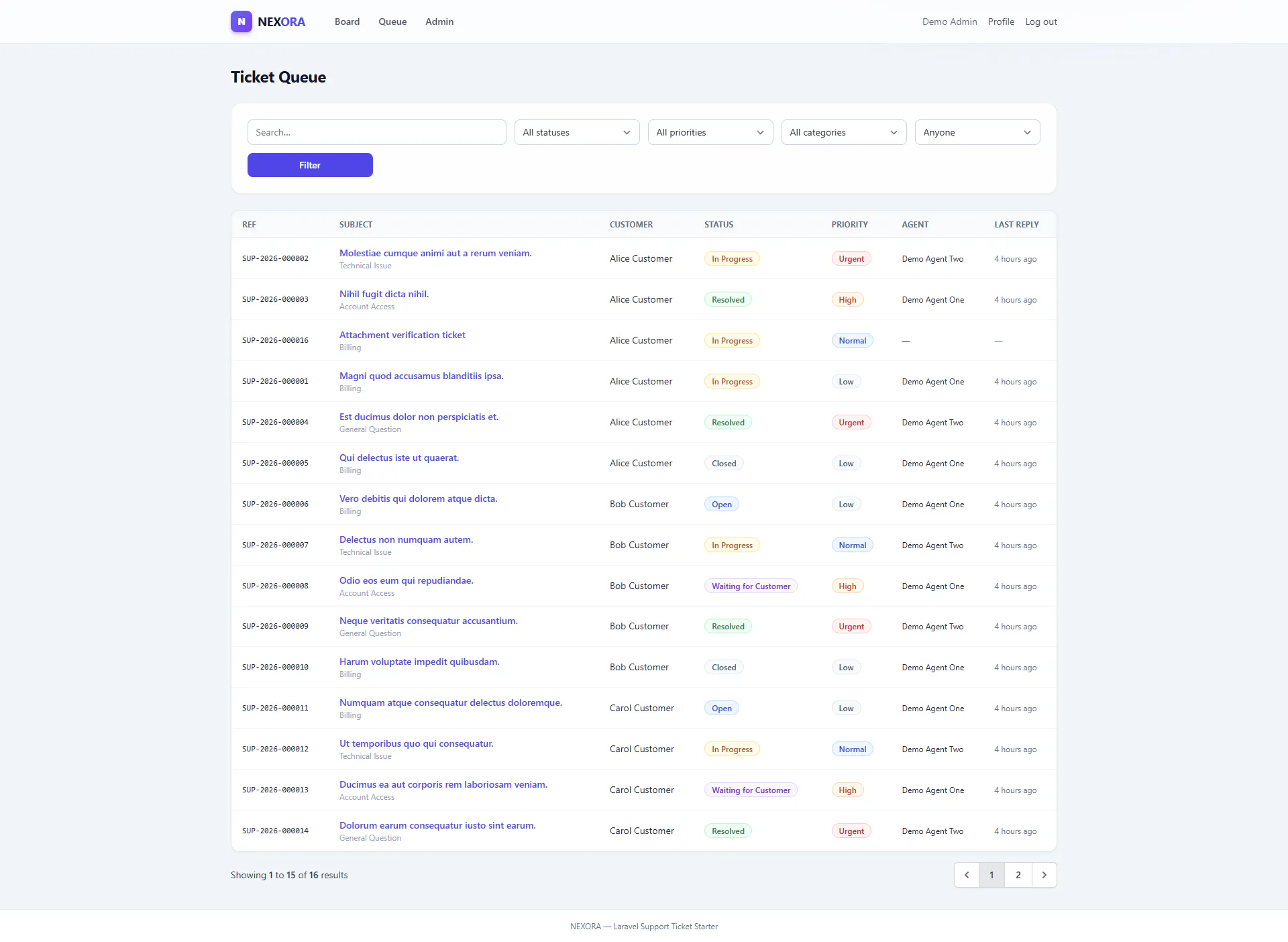
Task: Open the Anyone agent dropdown
Action: [x=977, y=132]
